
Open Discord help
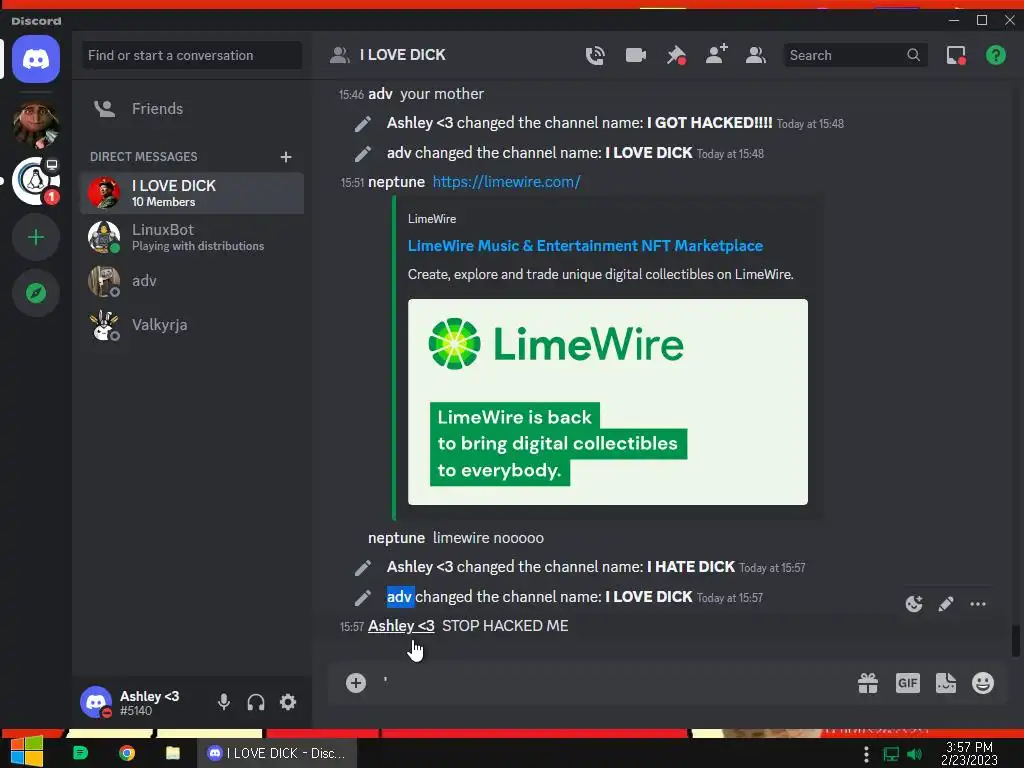pos(996,56)
